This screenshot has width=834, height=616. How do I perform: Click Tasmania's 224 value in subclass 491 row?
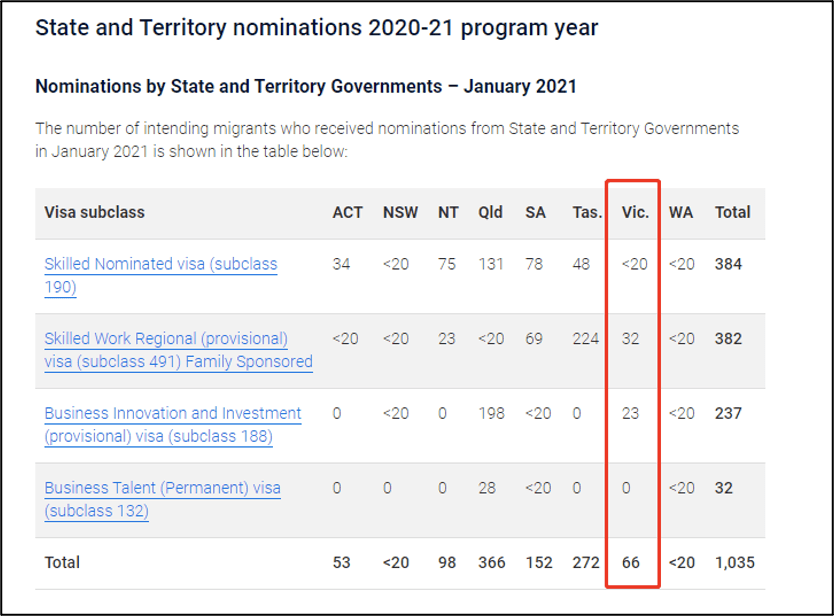(x=586, y=338)
